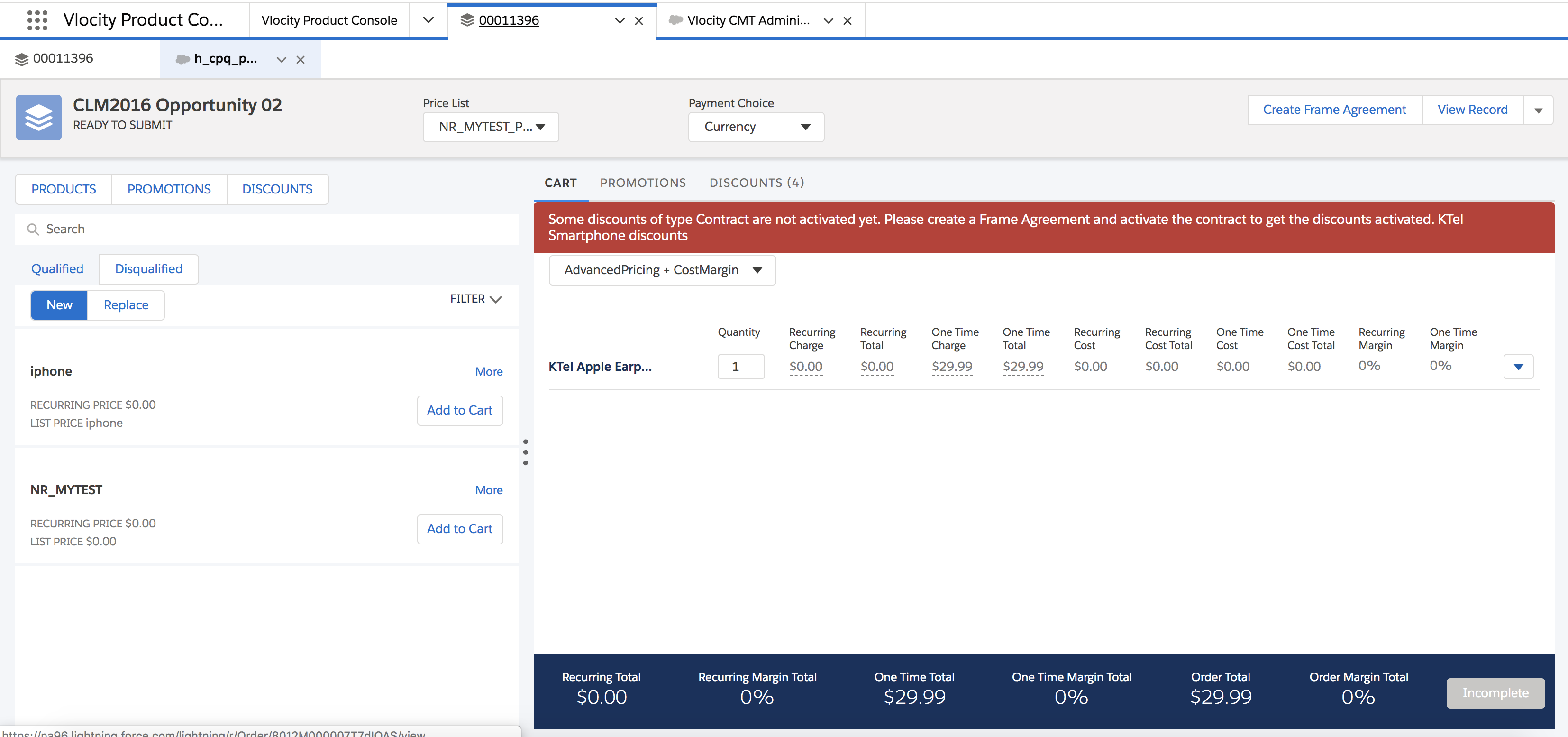
Task: Click the View Record button
Action: [x=1472, y=110]
